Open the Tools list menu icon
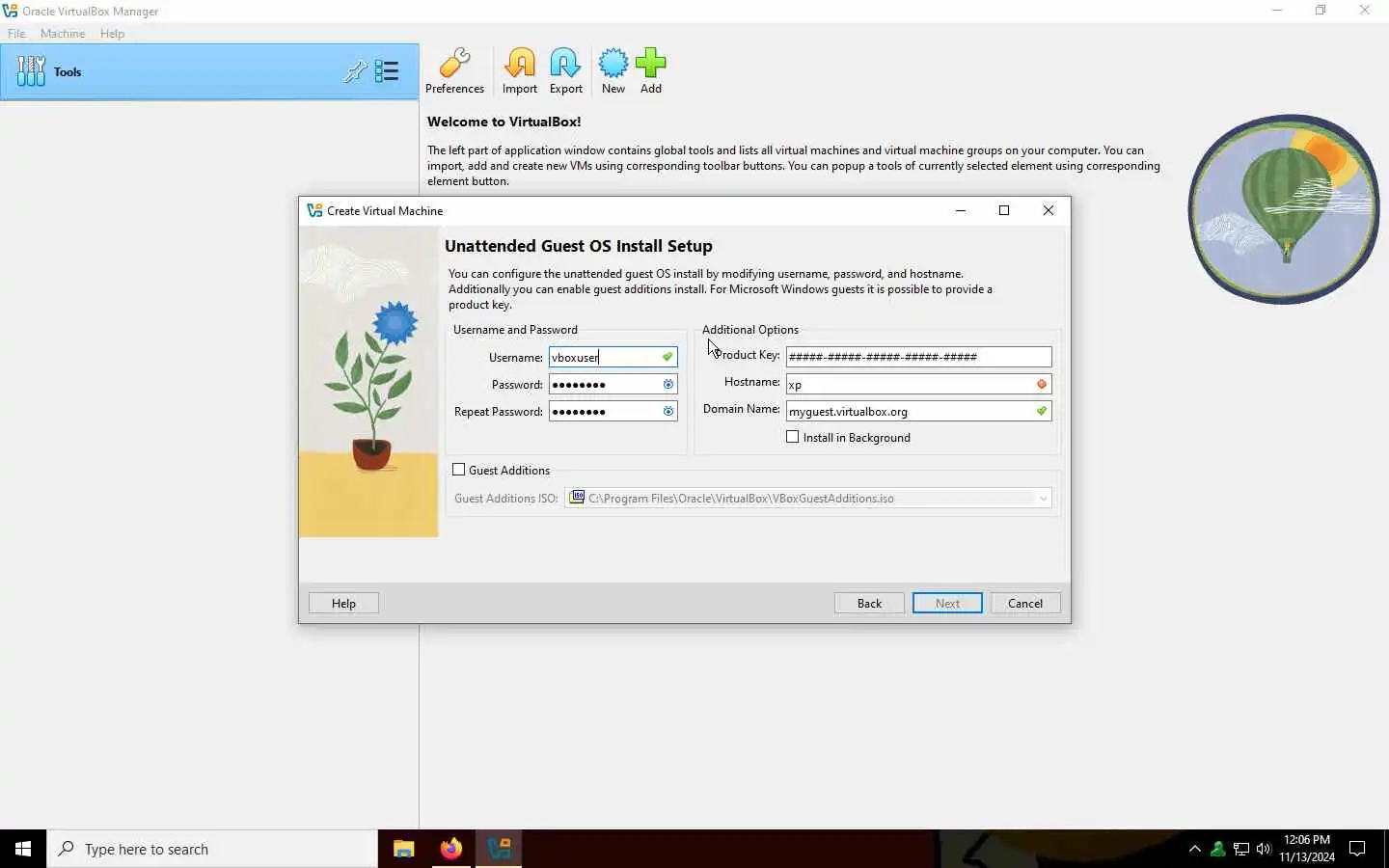This screenshot has width=1389, height=868. (x=387, y=71)
